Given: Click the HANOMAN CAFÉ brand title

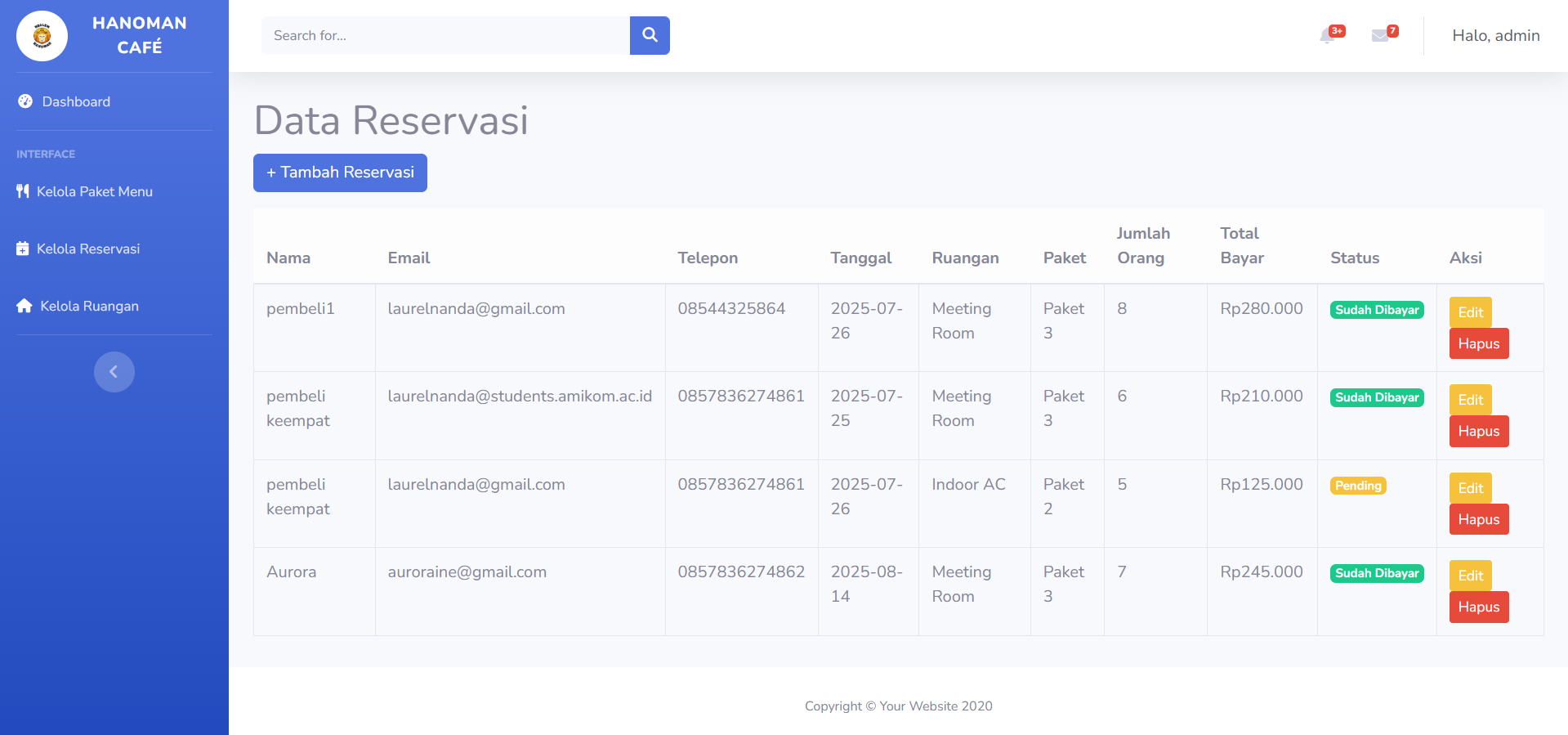Looking at the screenshot, I should point(139,35).
